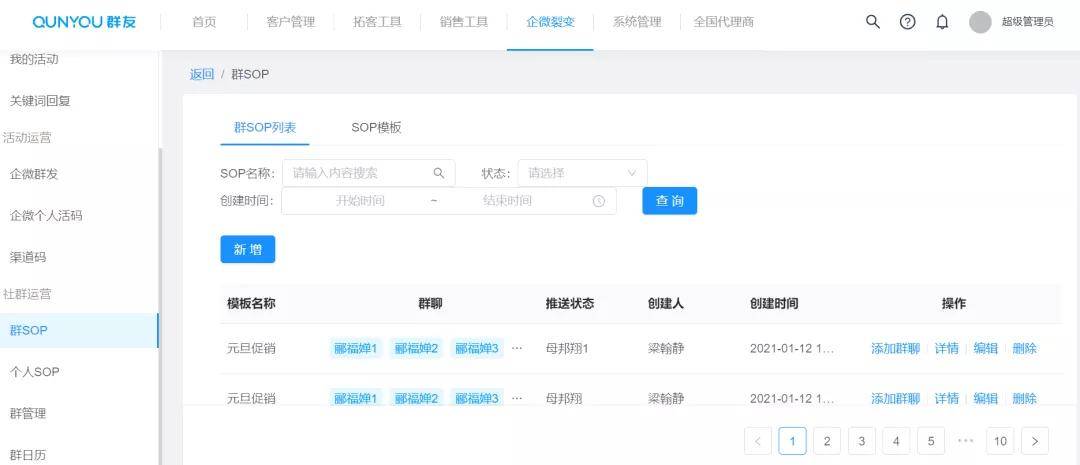Image resolution: width=1080 pixels, height=465 pixels.
Task: Expand the ellipsis after 郦福婵3 in the second row
Action: tap(517, 397)
